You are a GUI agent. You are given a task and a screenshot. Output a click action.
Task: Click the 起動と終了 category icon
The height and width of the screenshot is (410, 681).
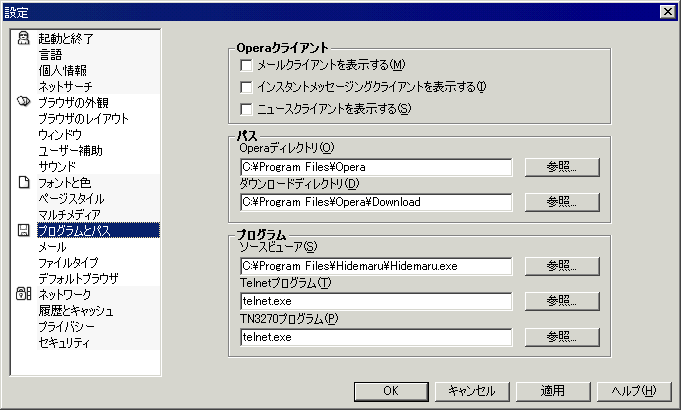pos(24,38)
